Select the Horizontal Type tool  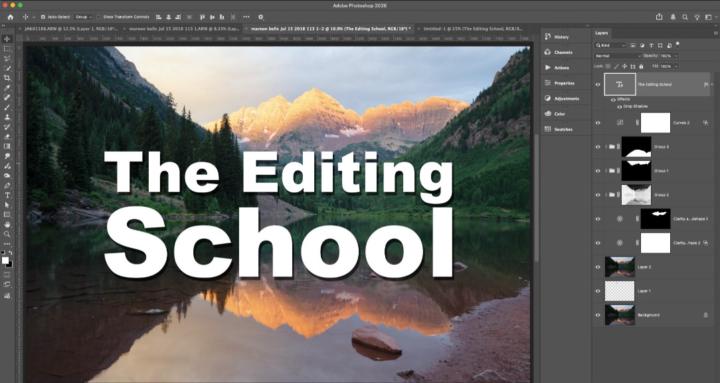click(7, 195)
